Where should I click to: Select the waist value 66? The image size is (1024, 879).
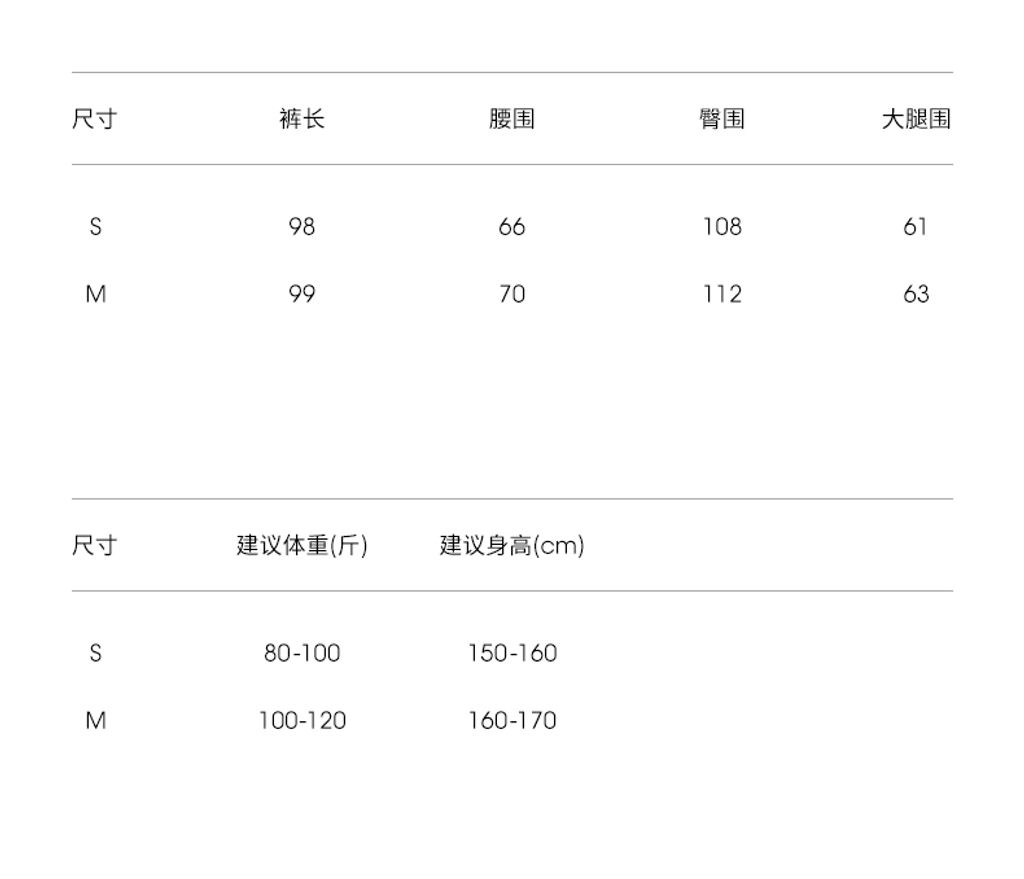click(512, 227)
